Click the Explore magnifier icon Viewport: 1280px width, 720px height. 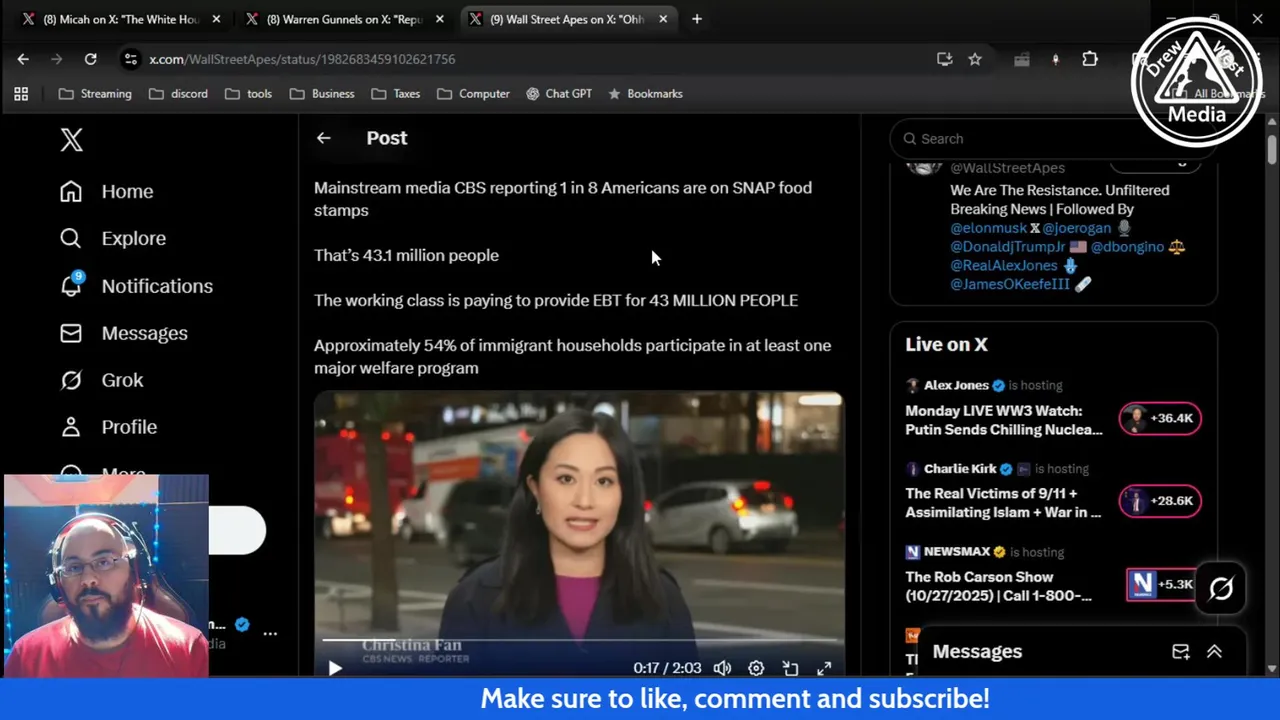coord(71,238)
